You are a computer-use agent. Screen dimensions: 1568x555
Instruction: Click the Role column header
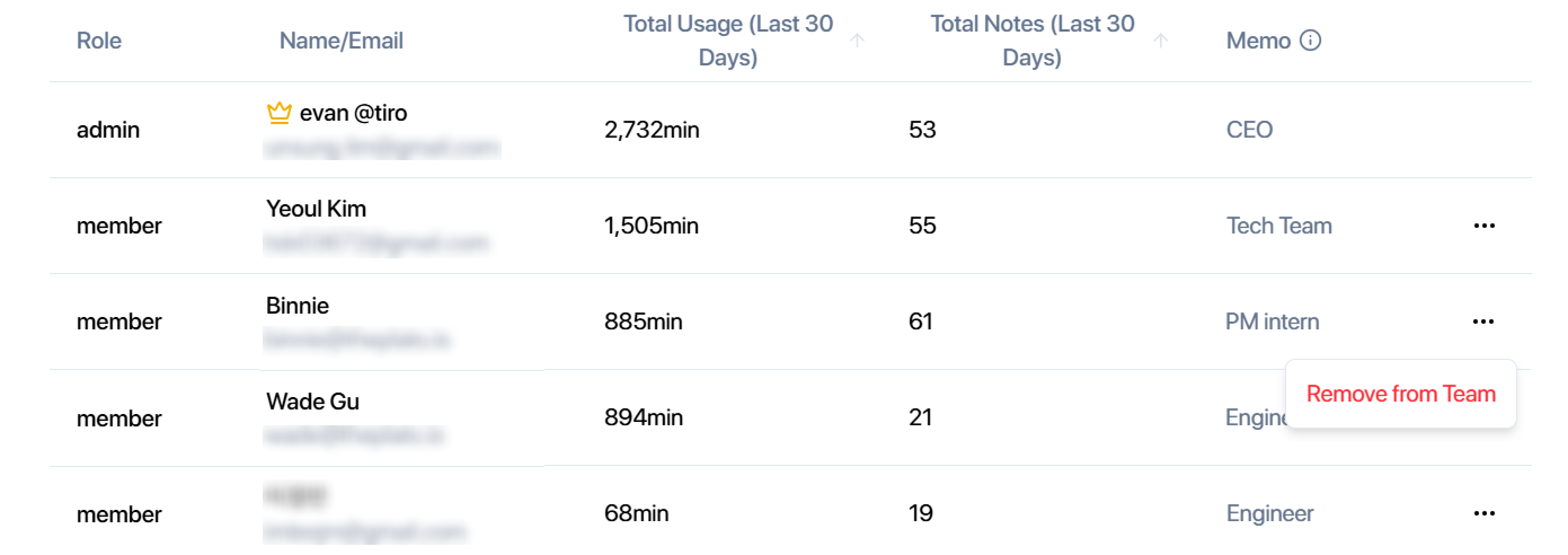click(99, 41)
